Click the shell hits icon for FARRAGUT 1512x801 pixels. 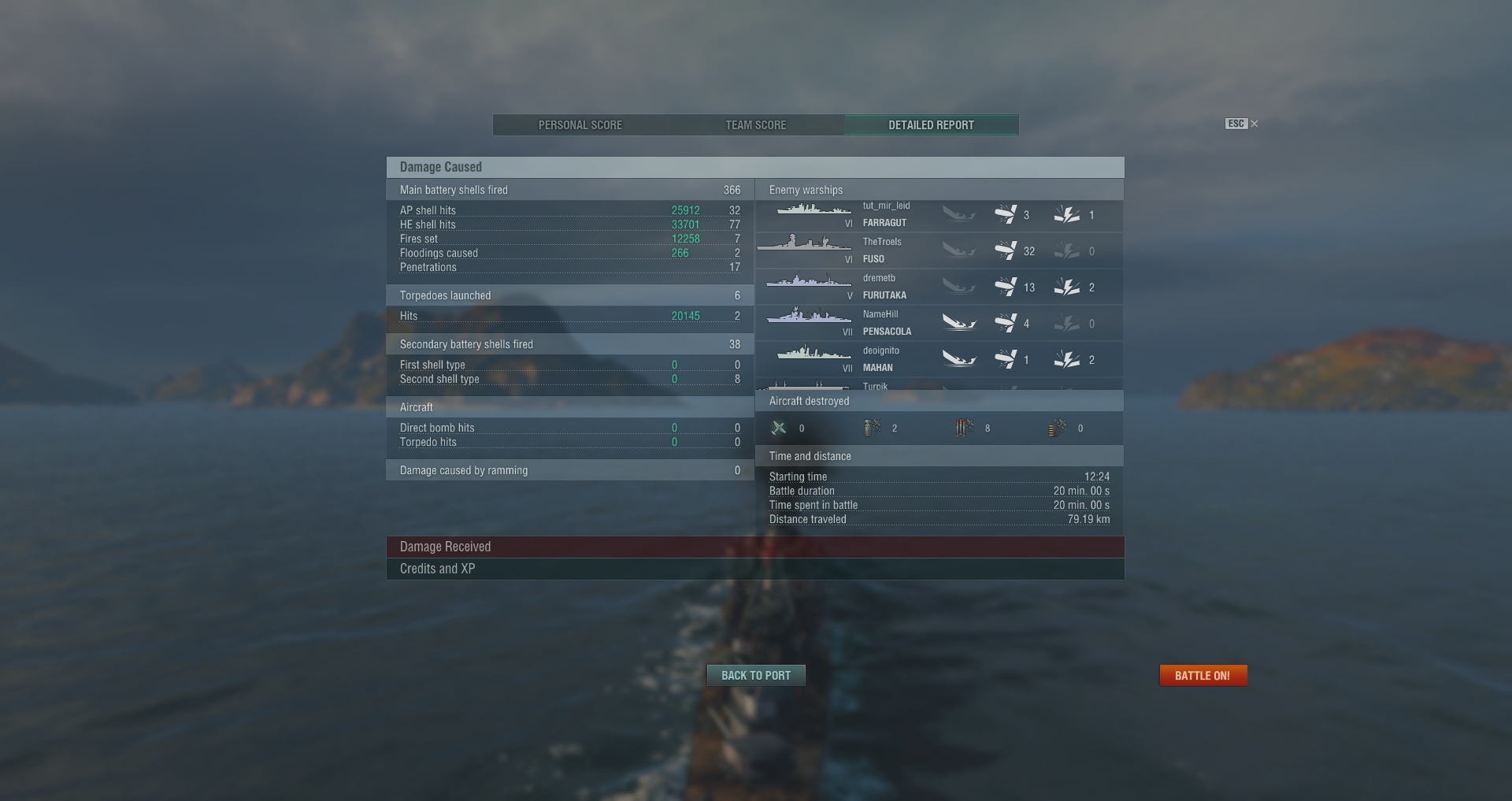pos(1006,215)
